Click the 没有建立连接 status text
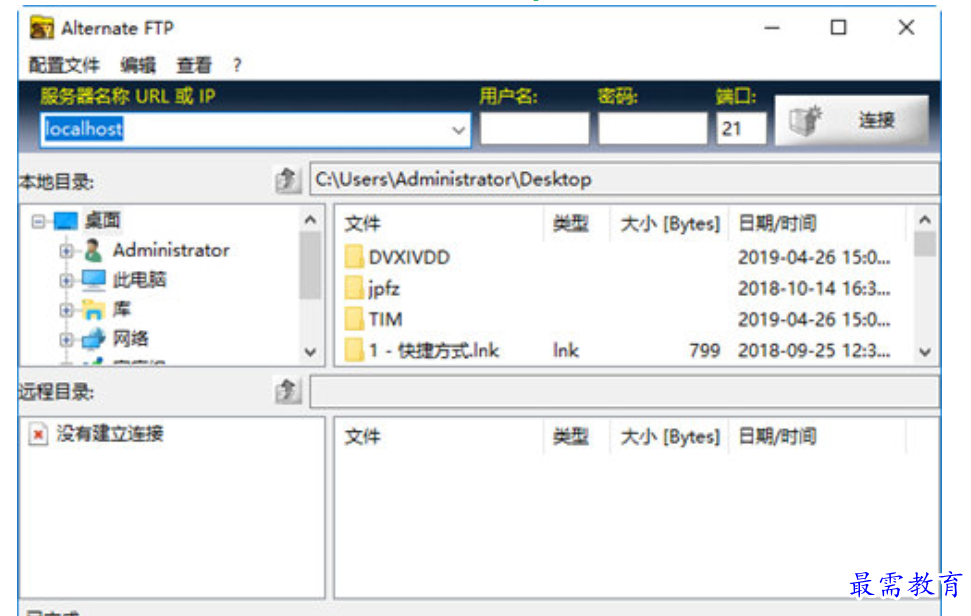Image resolution: width=971 pixels, height=616 pixels. pyautogui.click(x=110, y=433)
